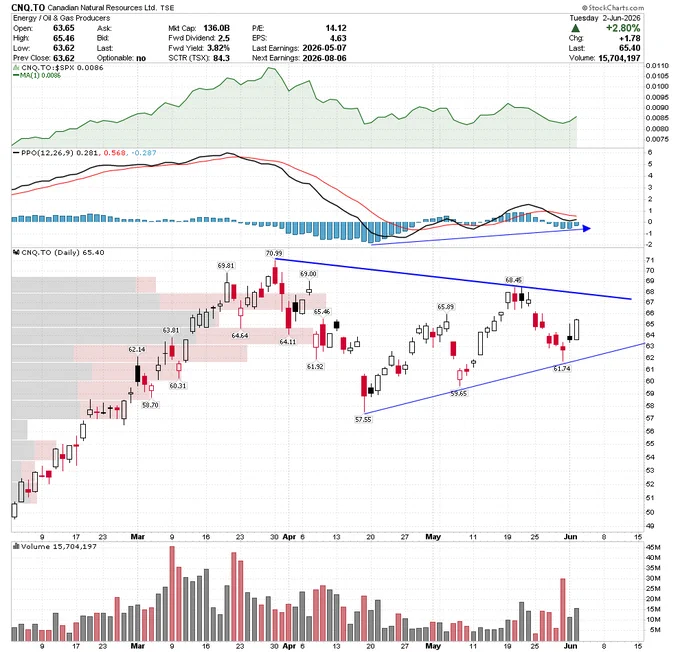Click the TSE exchange label
The image size is (680, 652).
[167, 8]
